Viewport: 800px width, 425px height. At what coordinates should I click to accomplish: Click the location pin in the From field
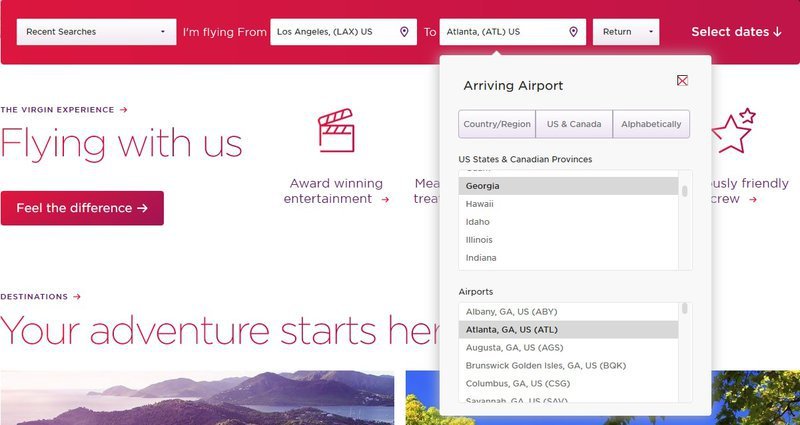click(404, 32)
